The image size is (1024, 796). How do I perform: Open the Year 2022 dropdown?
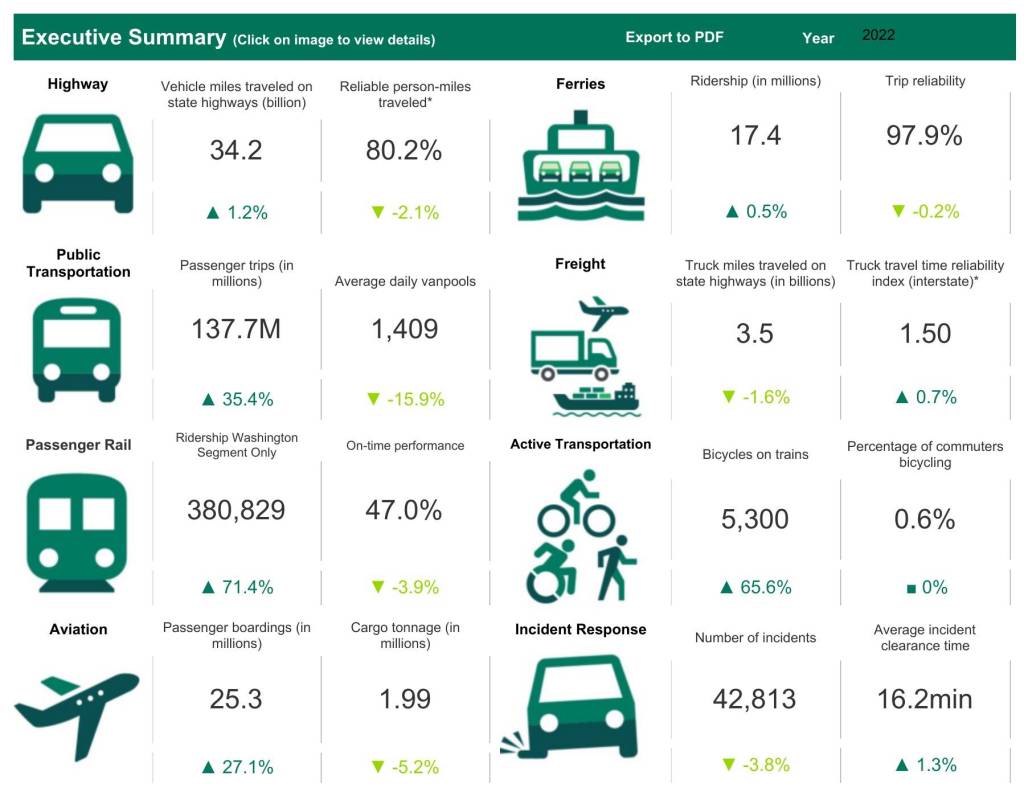pyautogui.click(x=878, y=35)
